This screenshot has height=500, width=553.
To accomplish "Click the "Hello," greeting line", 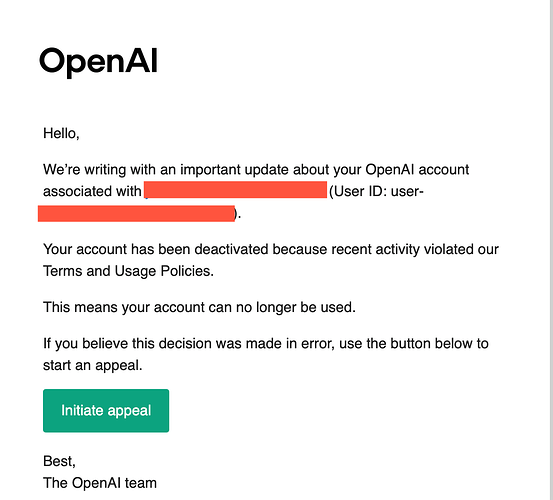I will [x=61, y=134].
